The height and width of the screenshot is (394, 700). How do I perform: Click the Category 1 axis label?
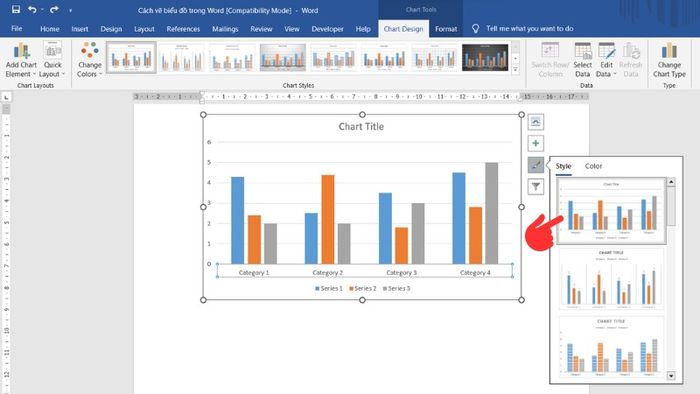click(x=254, y=273)
